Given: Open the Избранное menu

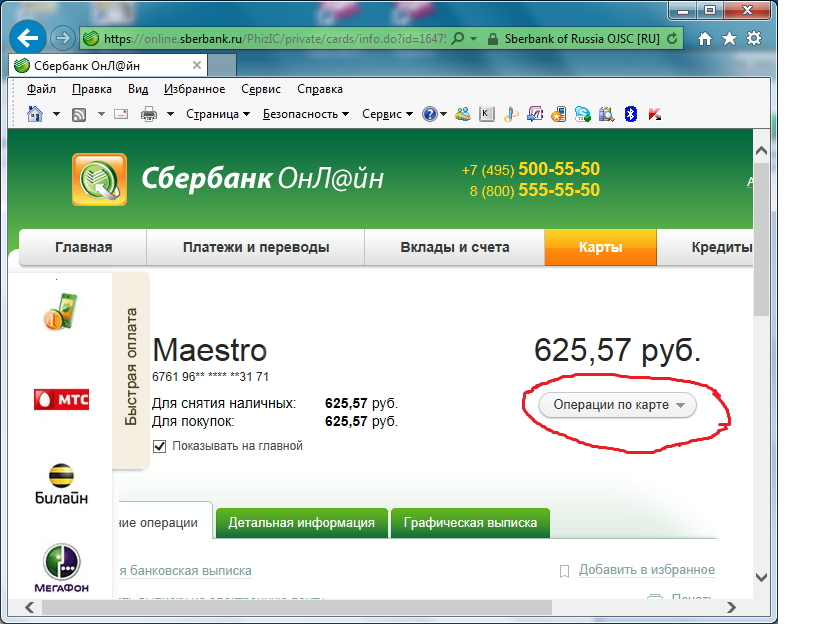Looking at the screenshot, I should click(x=194, y=89).
